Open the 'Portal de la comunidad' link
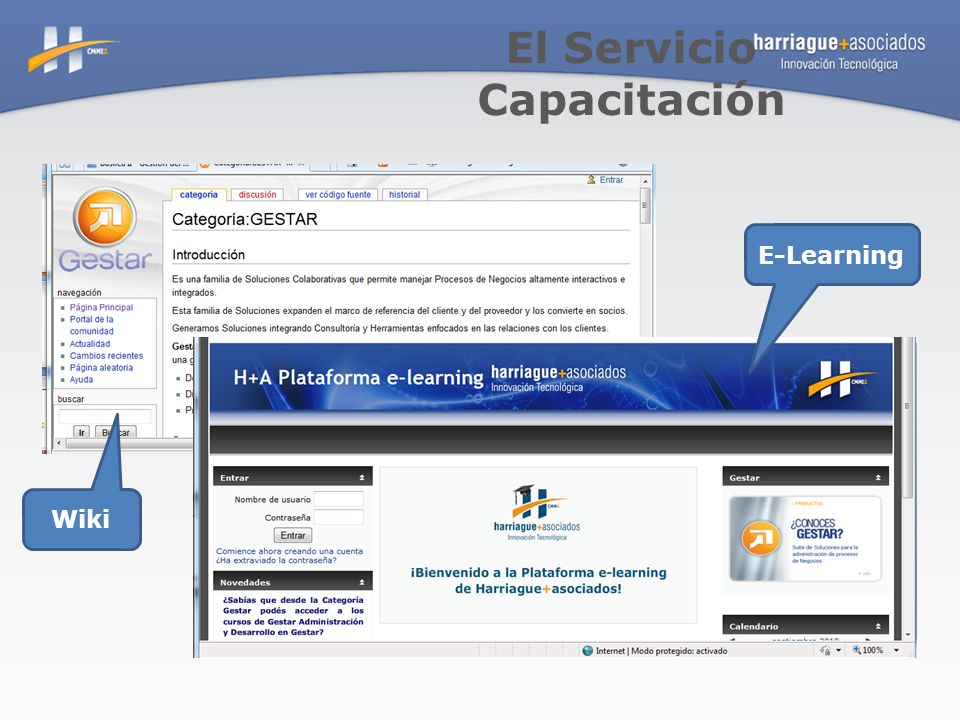This screenshot has height=720, width=960. tap(91, 325)
